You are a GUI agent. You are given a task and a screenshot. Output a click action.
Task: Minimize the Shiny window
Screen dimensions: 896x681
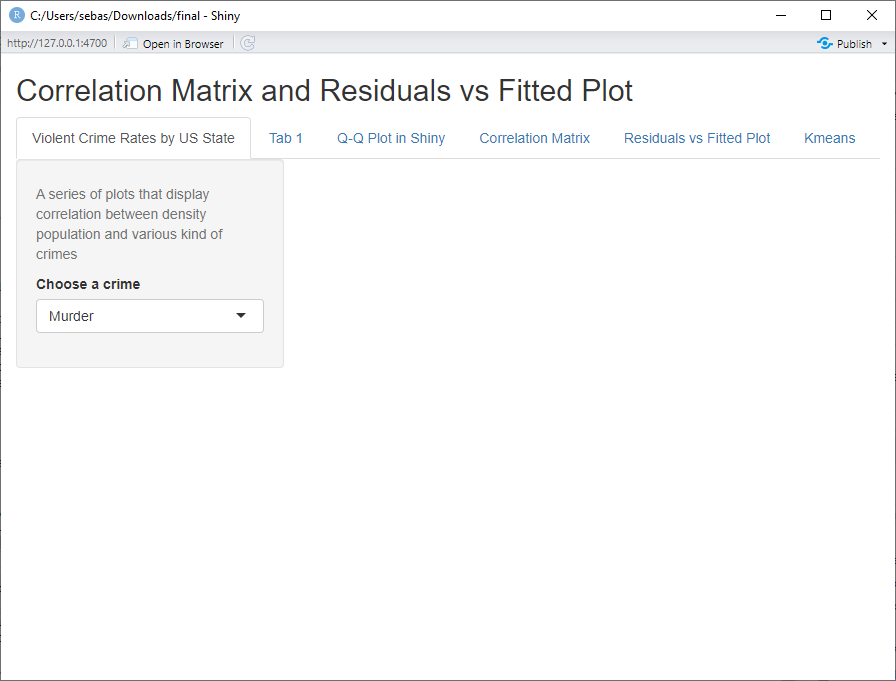point(780,16)
